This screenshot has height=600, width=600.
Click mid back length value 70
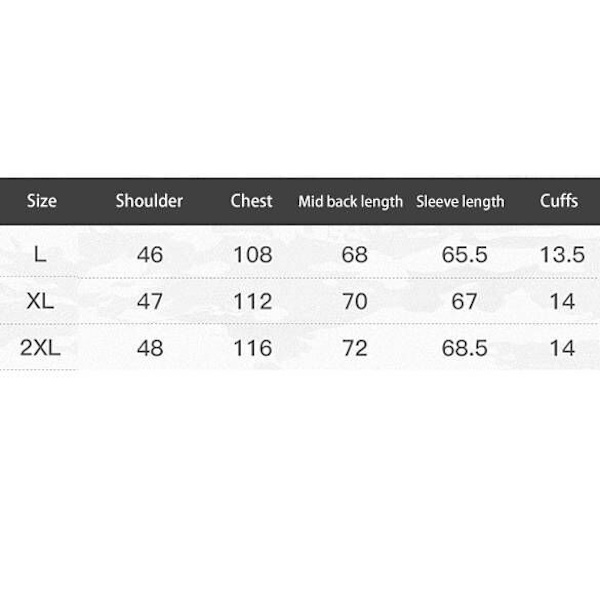355,301
